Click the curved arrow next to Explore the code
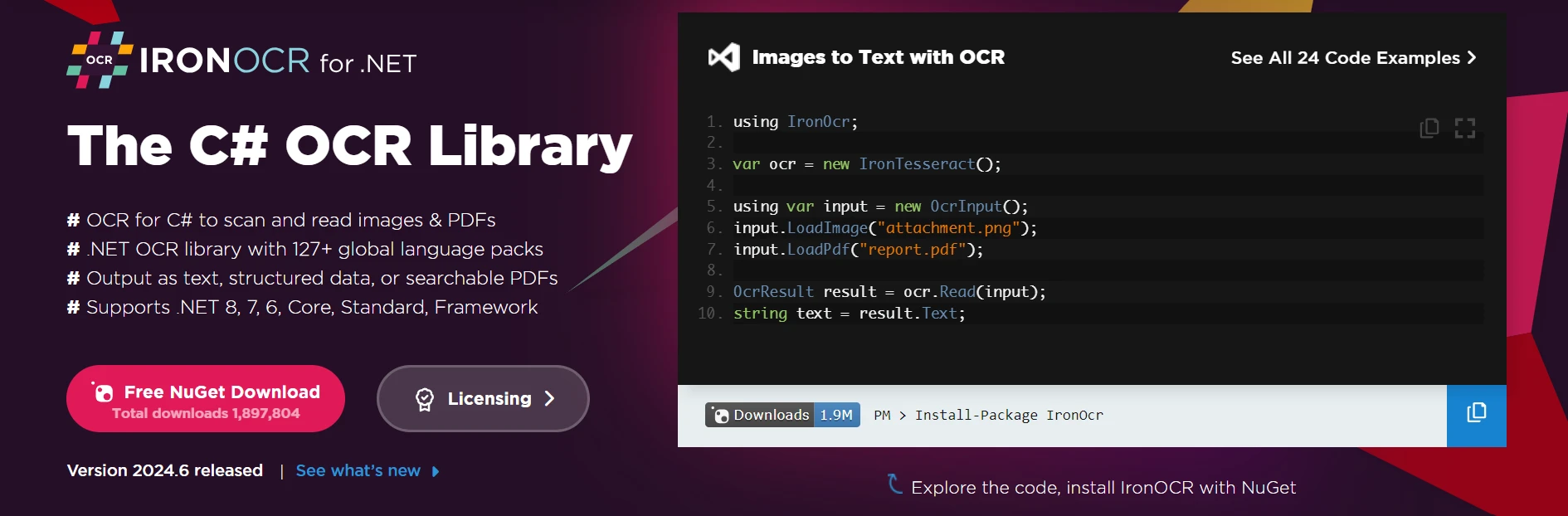1568x516 pixels. coord(894,484)
